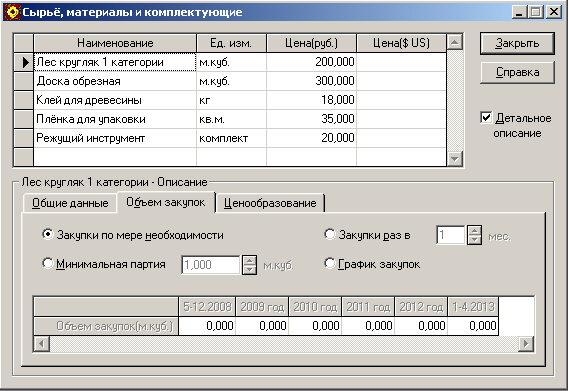Click the 18,000 price cell
This screenshot has width=568, height=391.
(x=311, y=100)
